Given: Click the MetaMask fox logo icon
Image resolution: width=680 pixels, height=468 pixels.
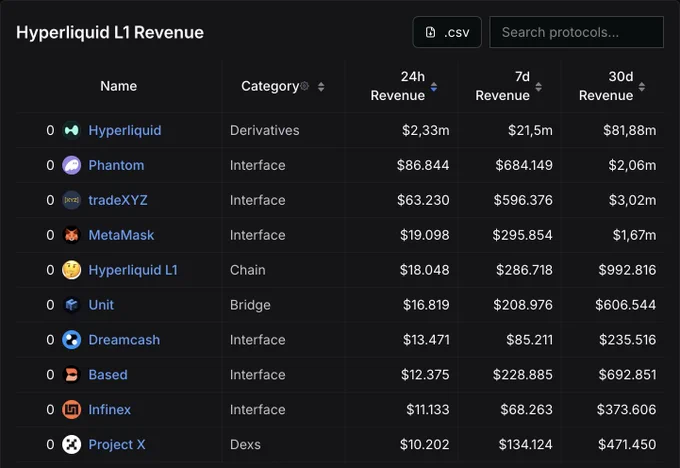Looking at the screenshot, I should click(x=72, y=235).
